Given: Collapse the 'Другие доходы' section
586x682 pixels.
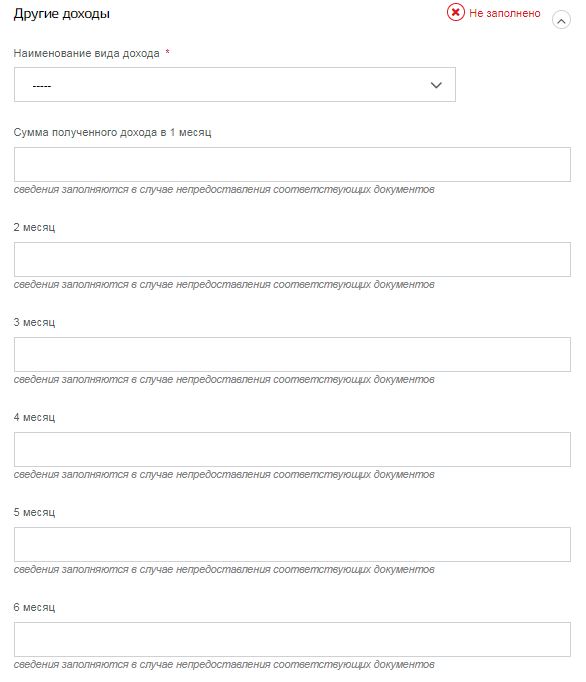Looking at the screenshot, I should click(561, 20).
